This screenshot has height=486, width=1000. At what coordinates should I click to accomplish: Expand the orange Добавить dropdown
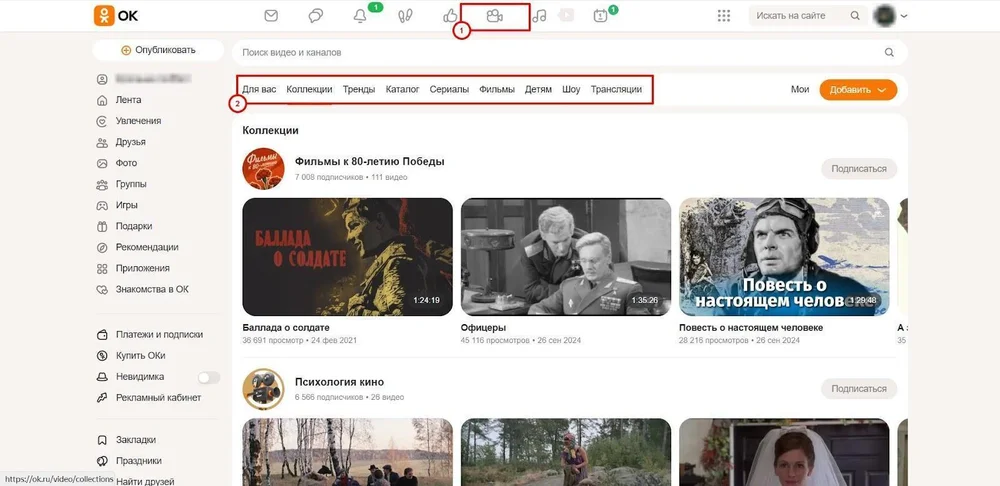pyautogui.click(x=858, y=90)
